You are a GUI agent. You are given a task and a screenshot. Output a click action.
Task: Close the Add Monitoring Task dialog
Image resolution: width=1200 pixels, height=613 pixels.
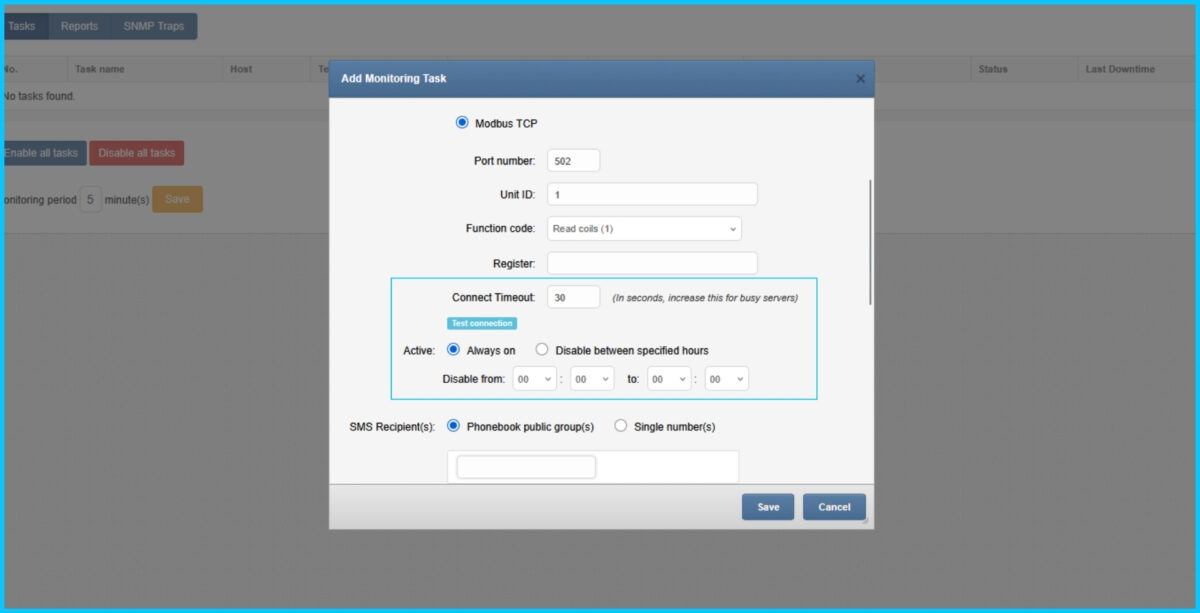(860, 79)
